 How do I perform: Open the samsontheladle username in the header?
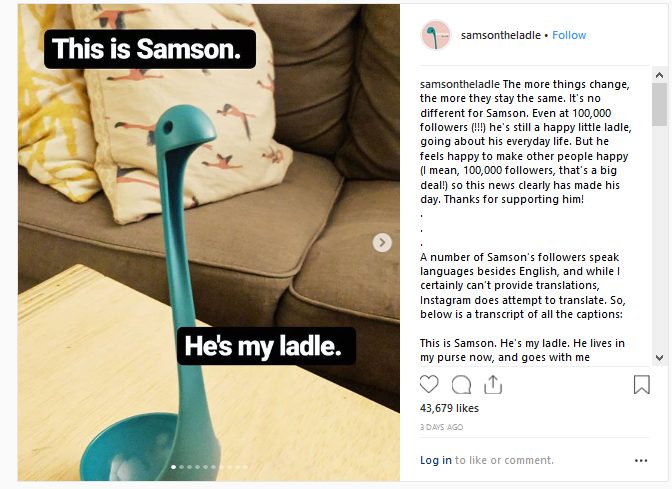tap(501, 35)
